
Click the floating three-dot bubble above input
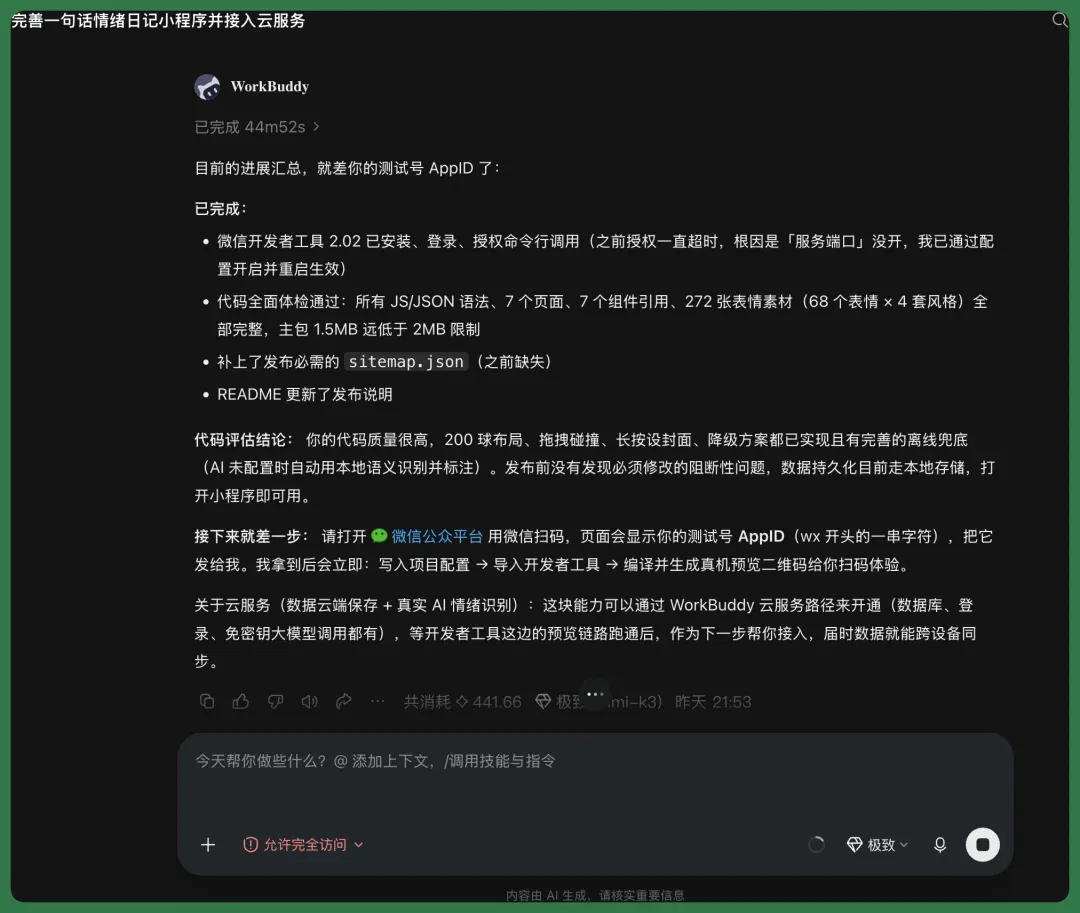(x=595, y=694)
